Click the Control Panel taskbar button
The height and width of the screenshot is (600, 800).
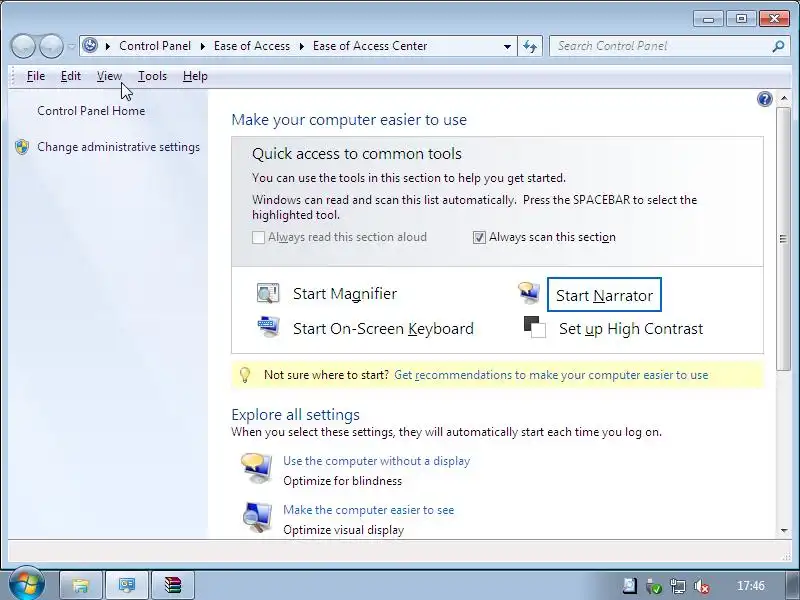pos(127,585)
